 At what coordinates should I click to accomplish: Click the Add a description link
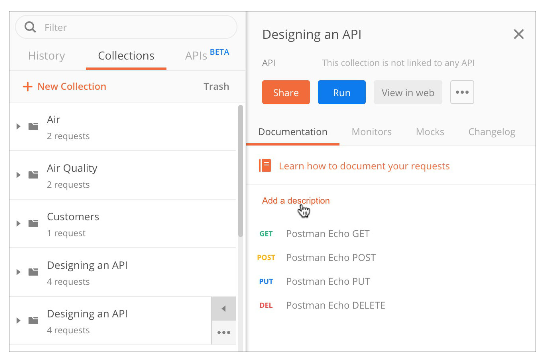click(x=296, y=201)
